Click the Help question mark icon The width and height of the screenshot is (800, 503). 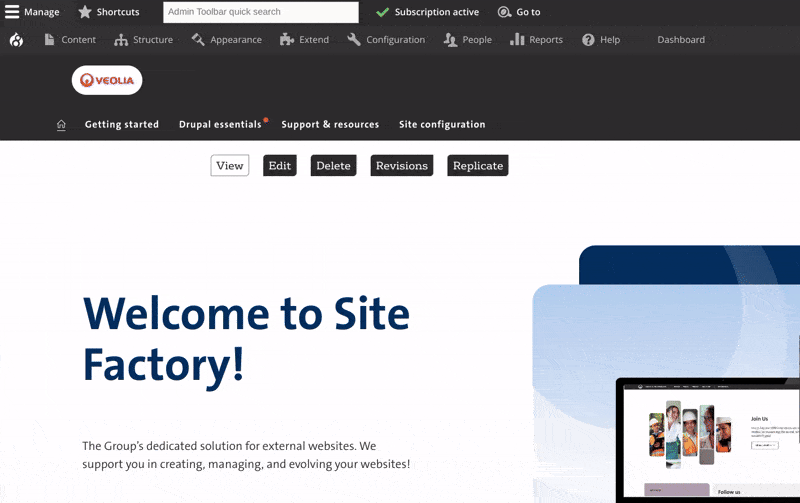(588, 40)
